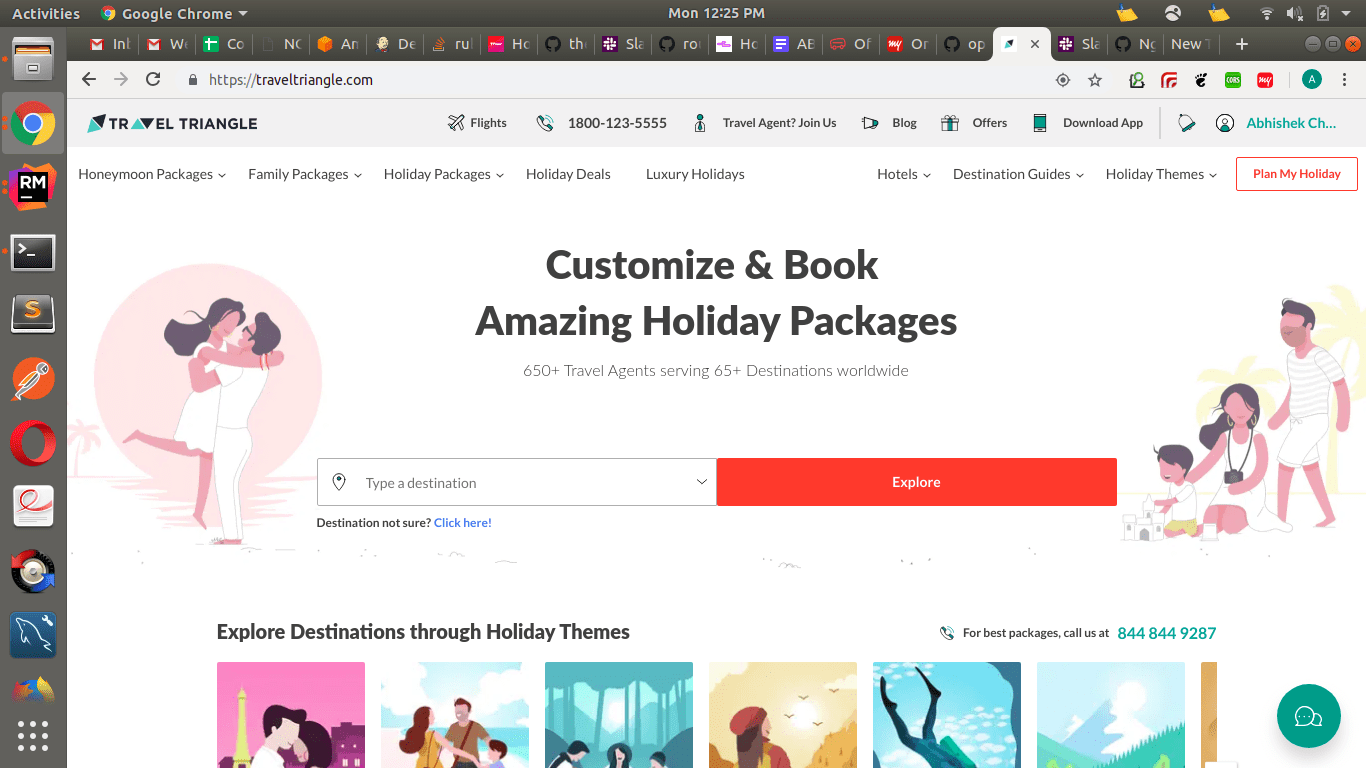Click phone number 844 844 9287
Image resolution: width=1366 pixels, height=768 pixels.
[1166, 633]
